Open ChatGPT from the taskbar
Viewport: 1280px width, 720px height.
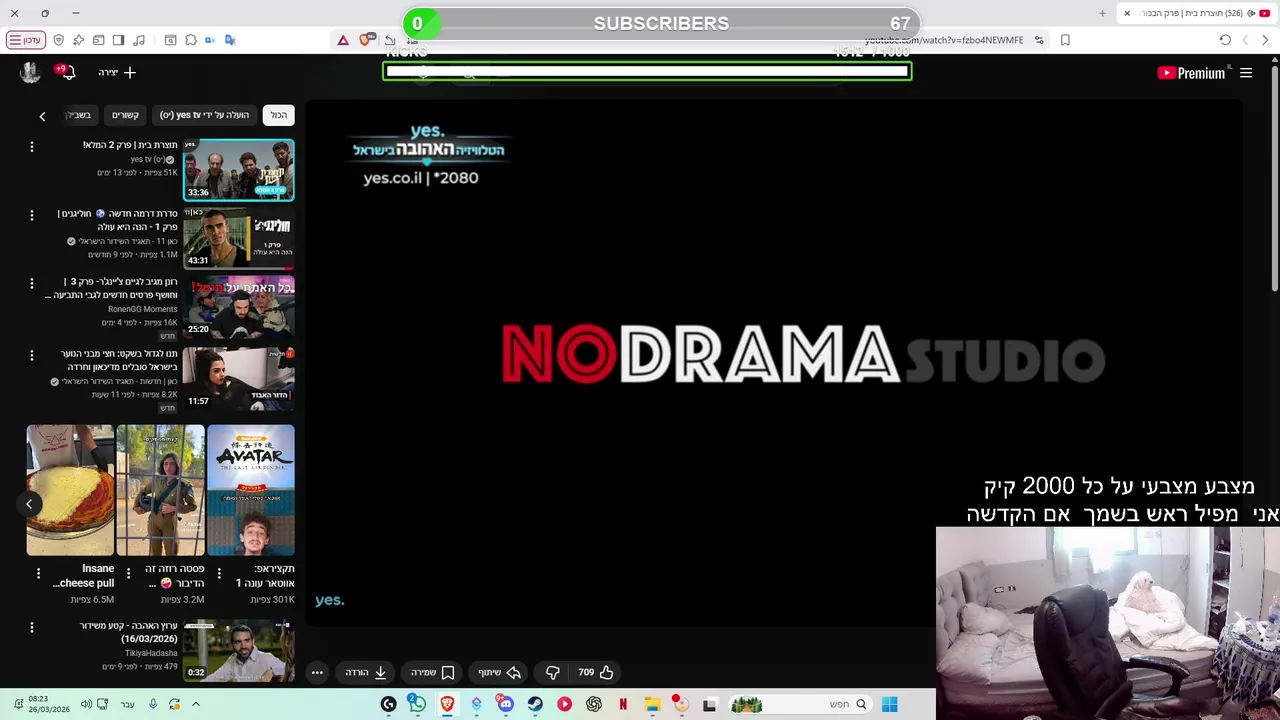click(594, 704)
